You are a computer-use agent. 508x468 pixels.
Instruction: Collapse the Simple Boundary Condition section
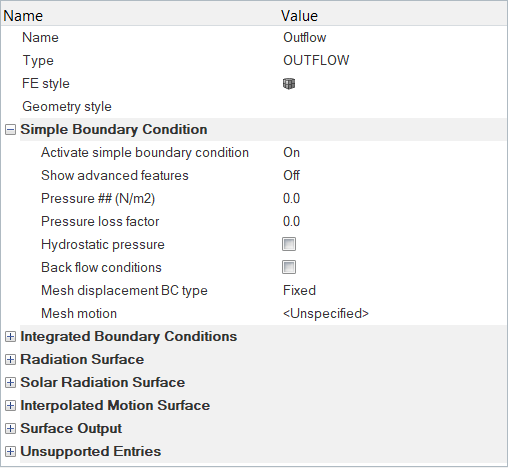10,130
